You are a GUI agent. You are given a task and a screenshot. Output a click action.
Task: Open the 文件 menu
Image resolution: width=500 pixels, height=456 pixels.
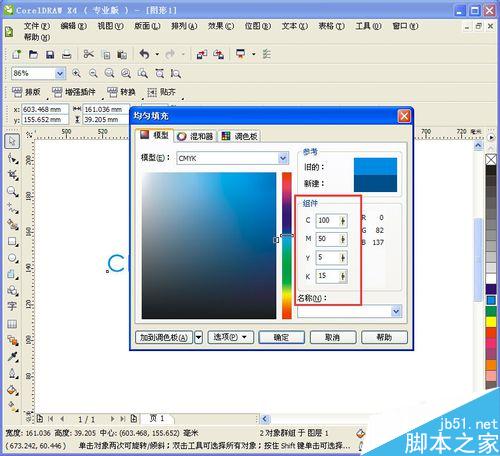tap(36, 26)
